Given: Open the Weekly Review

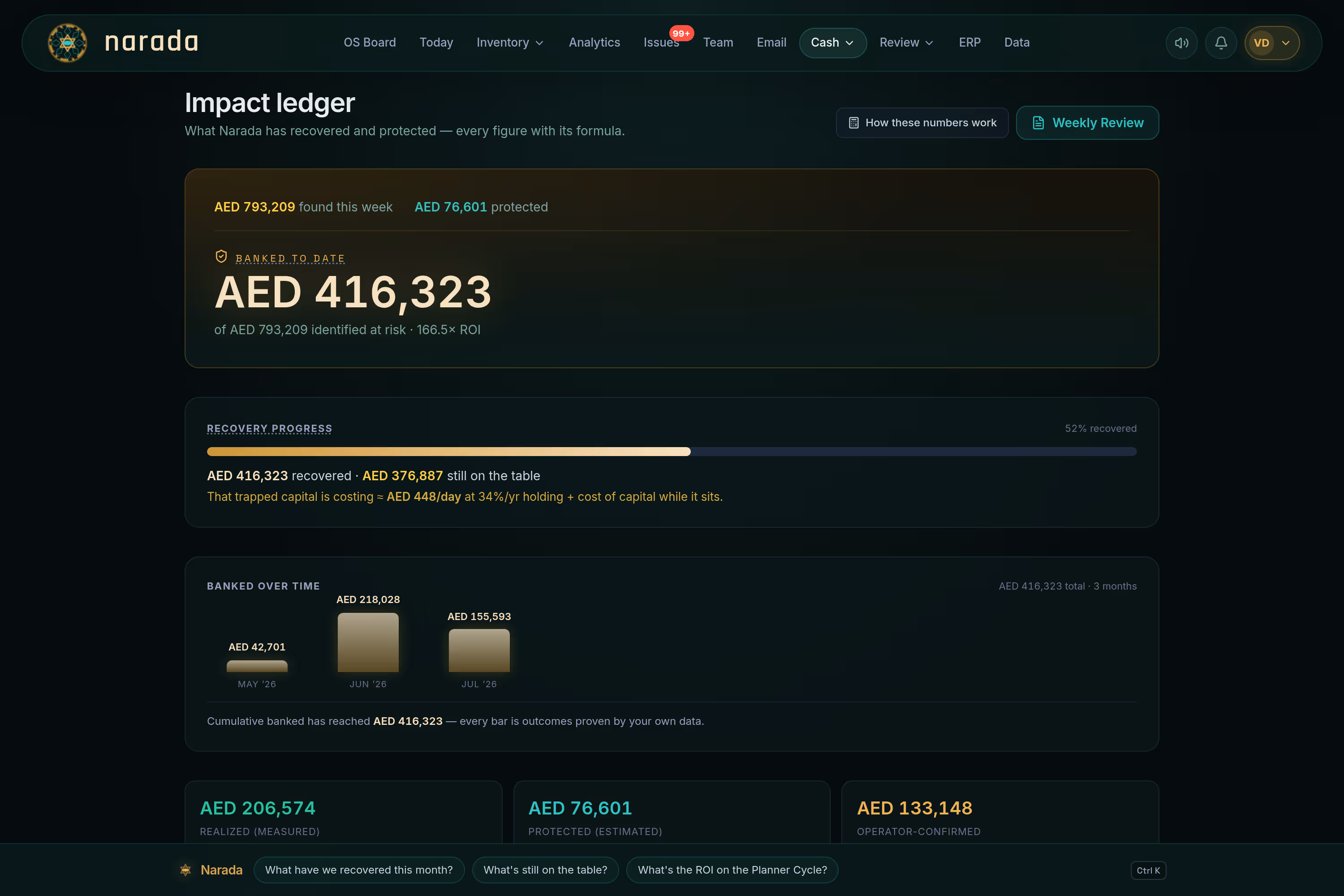Looking at the screenshot, I should click(x=1087, y=123).
